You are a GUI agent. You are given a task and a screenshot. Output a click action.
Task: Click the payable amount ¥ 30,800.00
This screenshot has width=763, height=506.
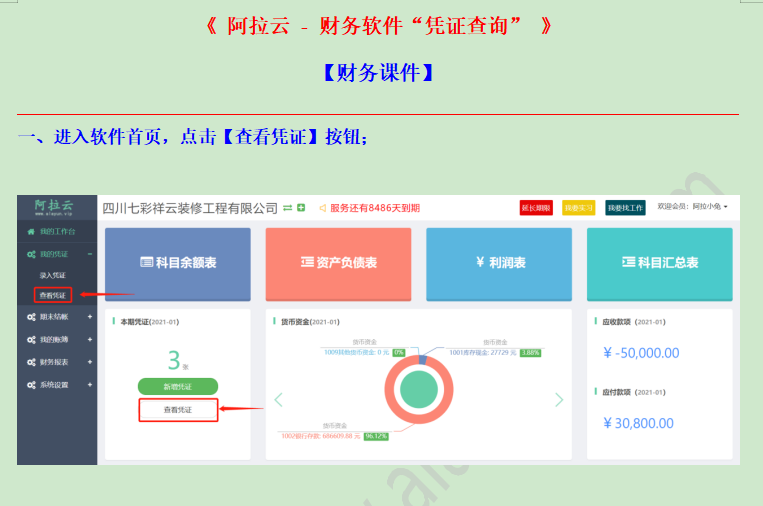pyautogui.click(x=638, y=423)
